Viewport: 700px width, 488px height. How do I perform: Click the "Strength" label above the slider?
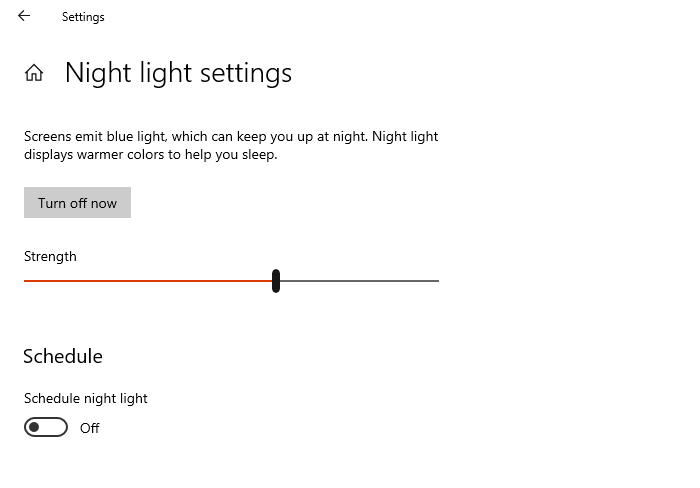tap(50, 256)
